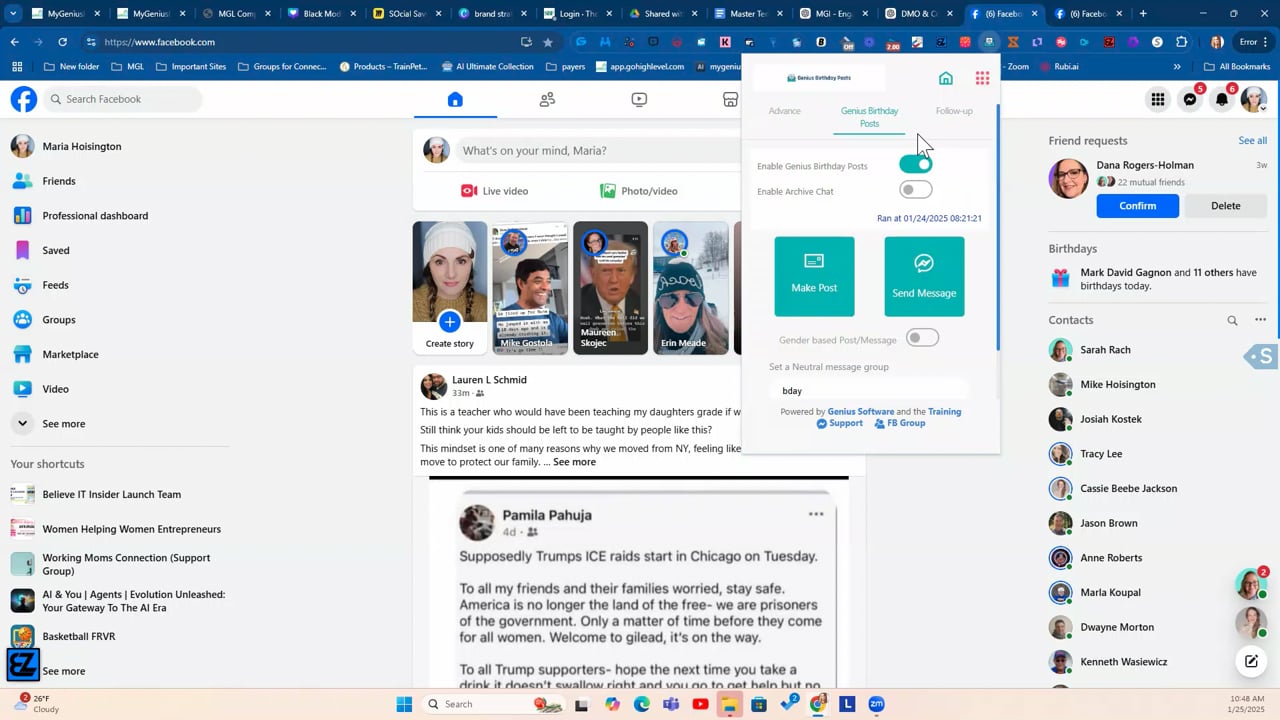Click the Contacts search magnifier
Screen dimensions: 1280x720
point(1232,319)
